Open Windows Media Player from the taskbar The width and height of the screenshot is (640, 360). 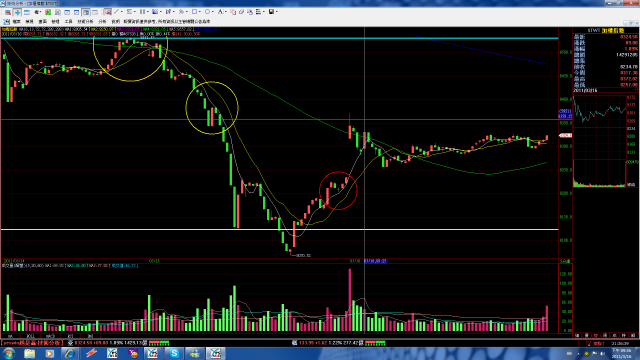pos(49,353)
